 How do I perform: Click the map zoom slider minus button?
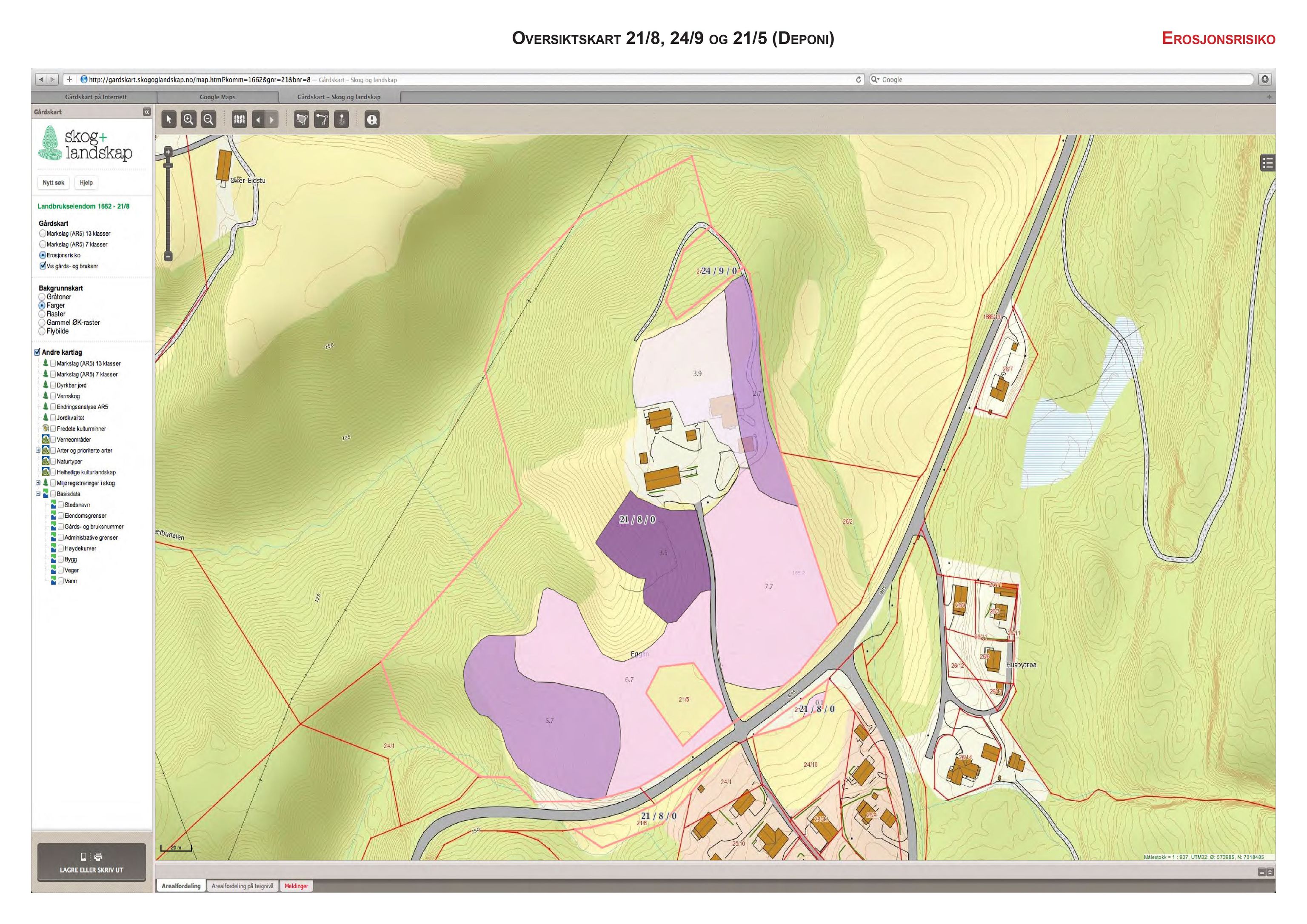tap(168, 256)
